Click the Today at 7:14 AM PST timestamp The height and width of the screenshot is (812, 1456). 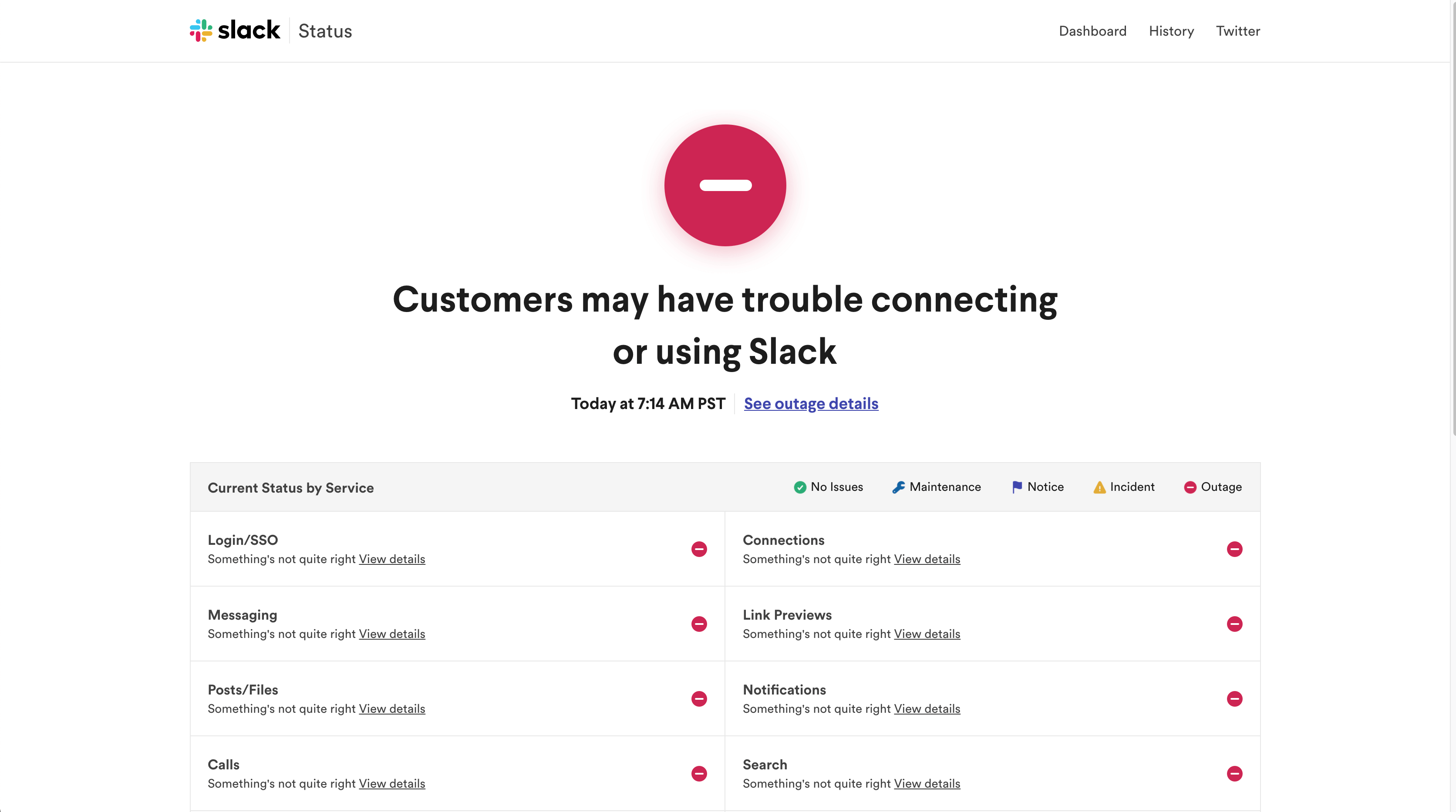coord(648,403)
